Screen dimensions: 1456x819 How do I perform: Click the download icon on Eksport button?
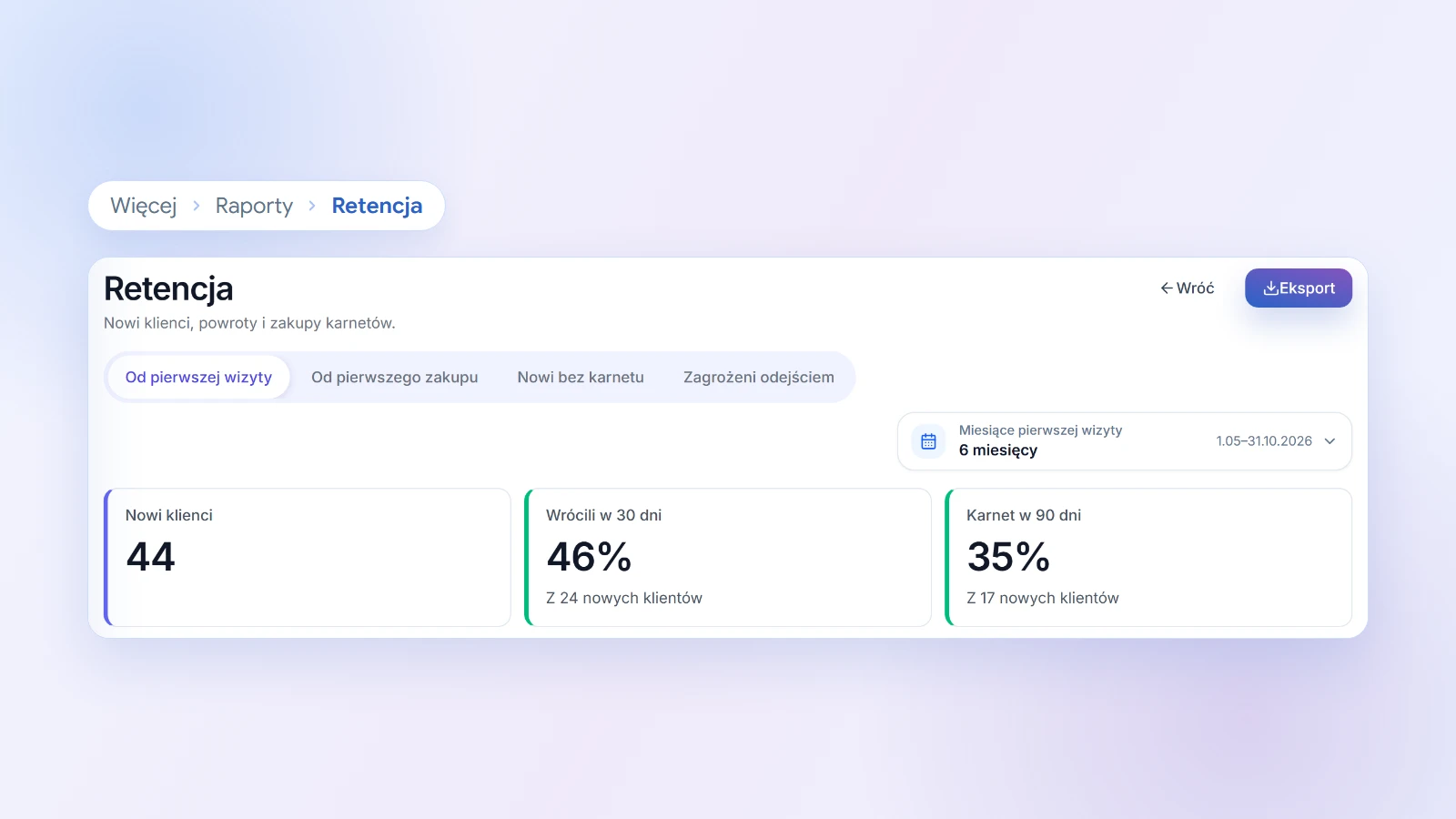1270,288
